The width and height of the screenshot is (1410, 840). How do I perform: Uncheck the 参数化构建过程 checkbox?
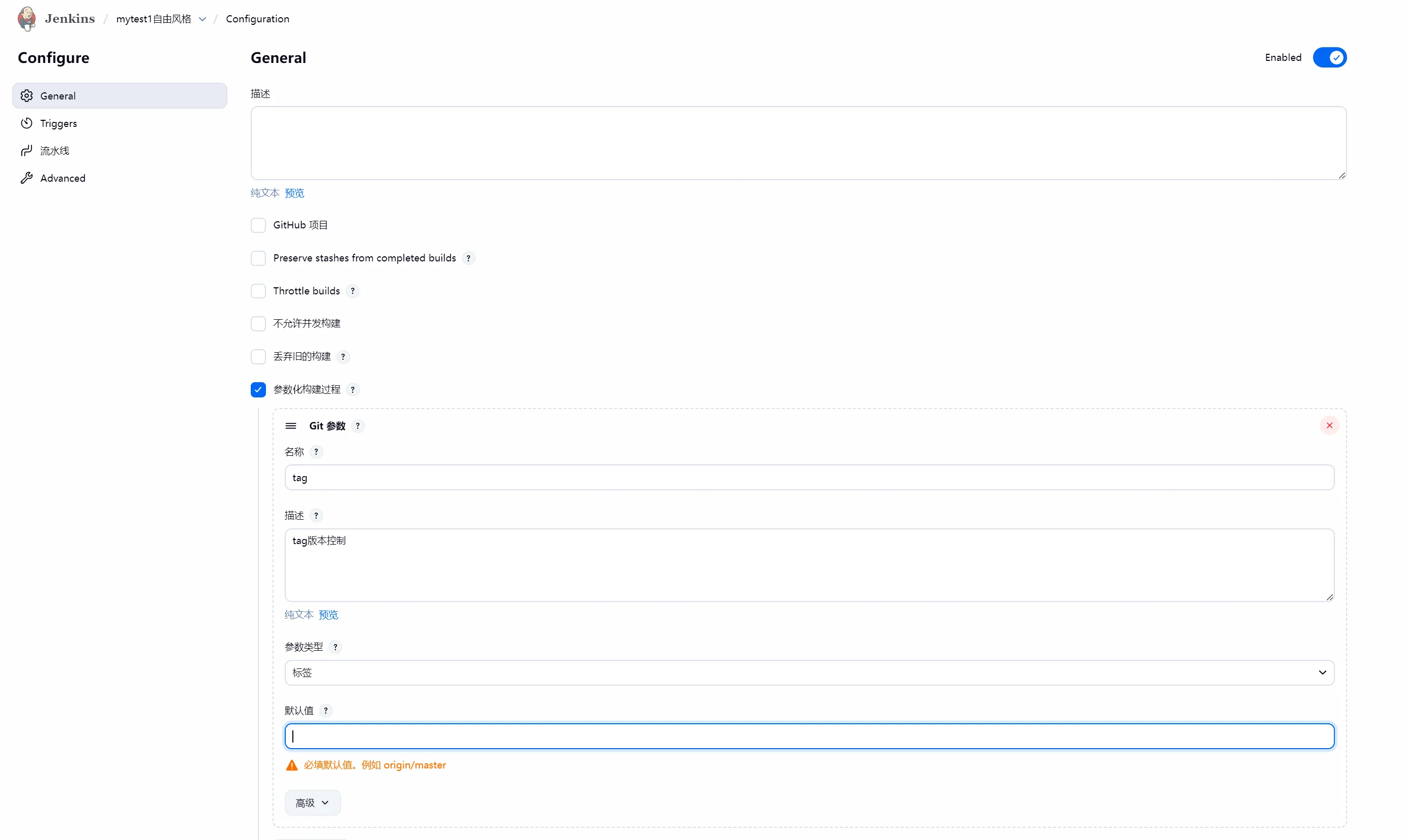click(x=258, y=389)
